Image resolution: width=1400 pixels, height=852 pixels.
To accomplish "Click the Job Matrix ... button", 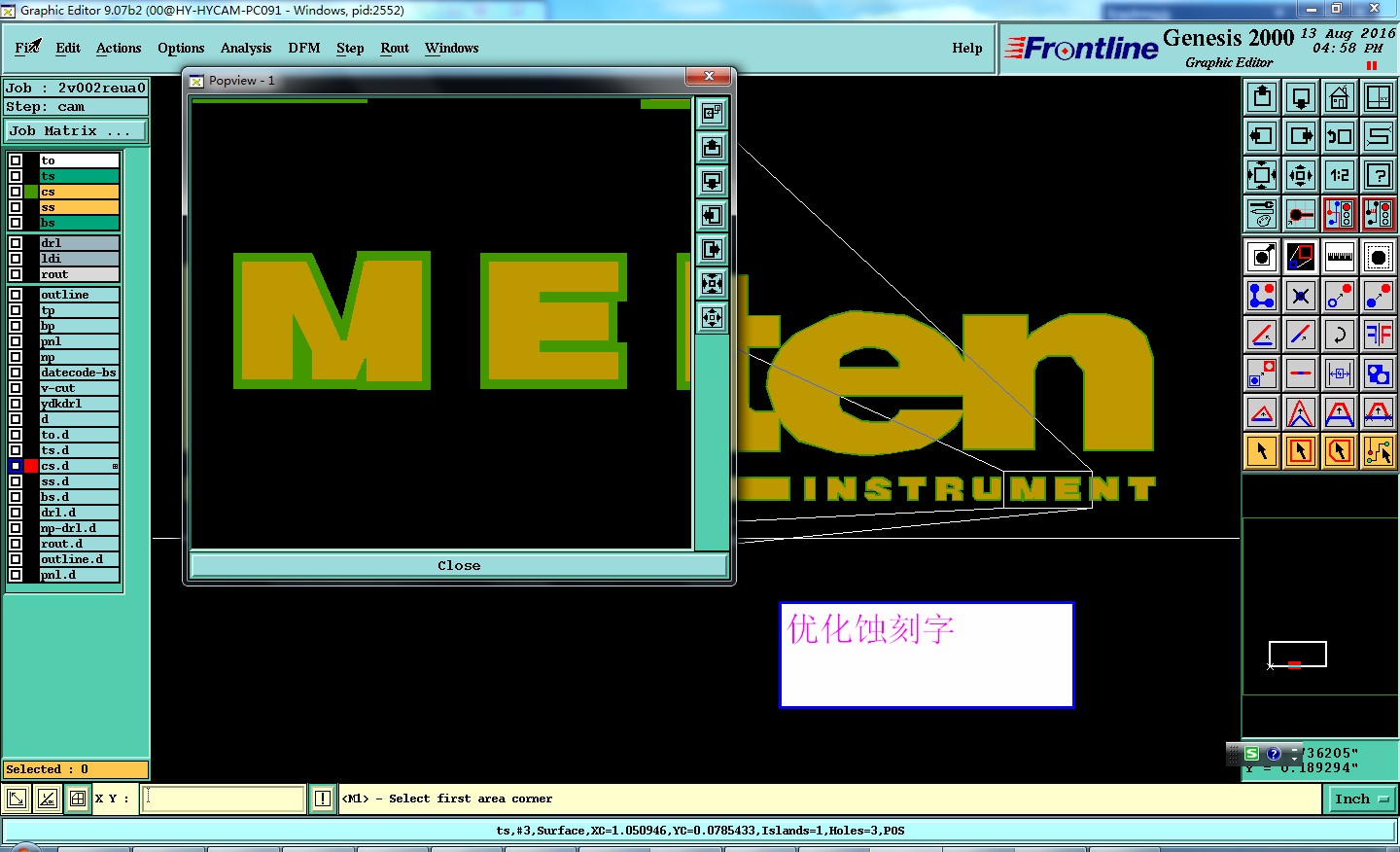I will pos(76,130).
